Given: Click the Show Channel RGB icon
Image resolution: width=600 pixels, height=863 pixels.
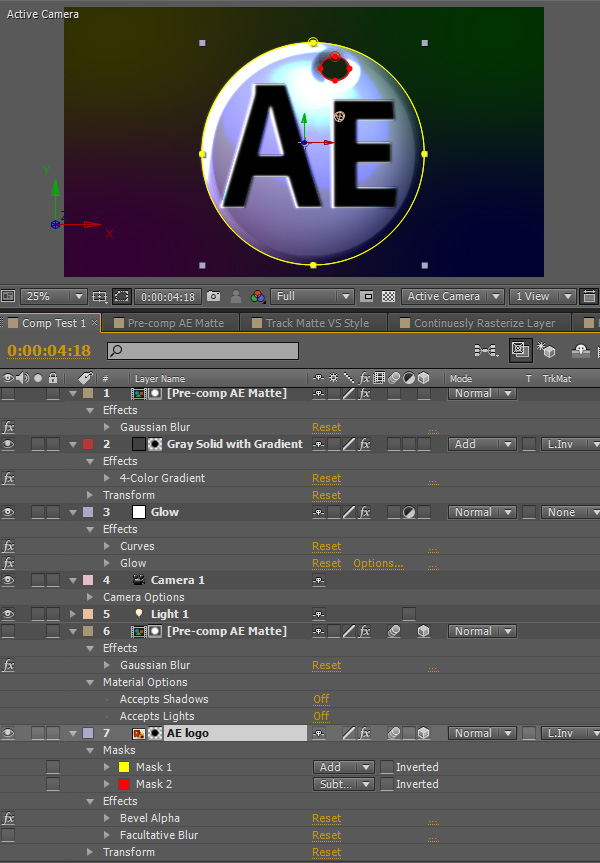Looking at the screenshot, I should pos(258,297).
